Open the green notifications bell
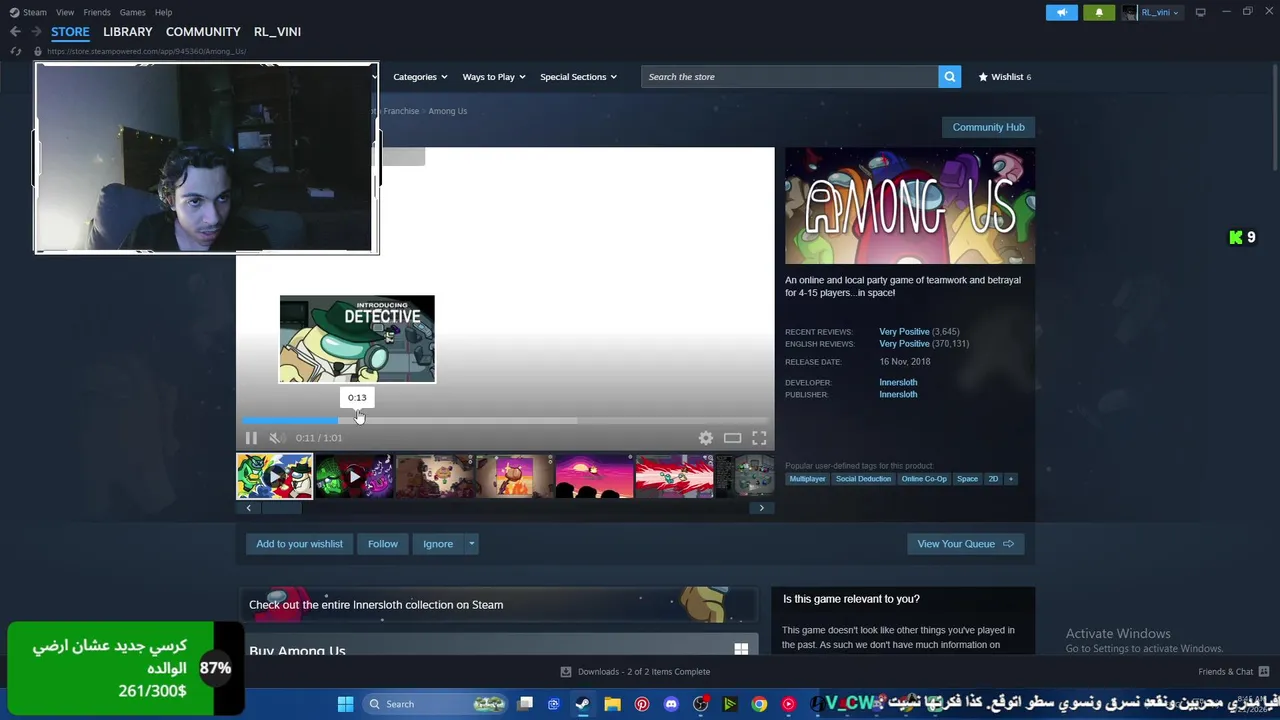 (1099, 12)
